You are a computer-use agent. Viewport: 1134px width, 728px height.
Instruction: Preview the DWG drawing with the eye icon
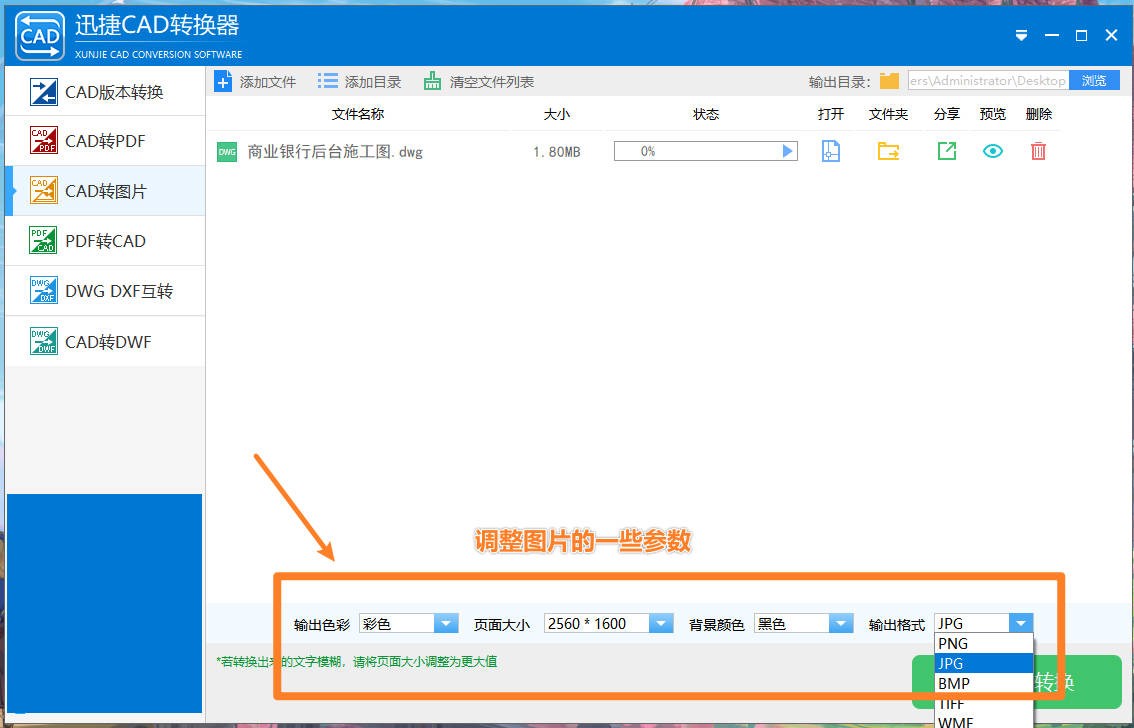[991, 150]
